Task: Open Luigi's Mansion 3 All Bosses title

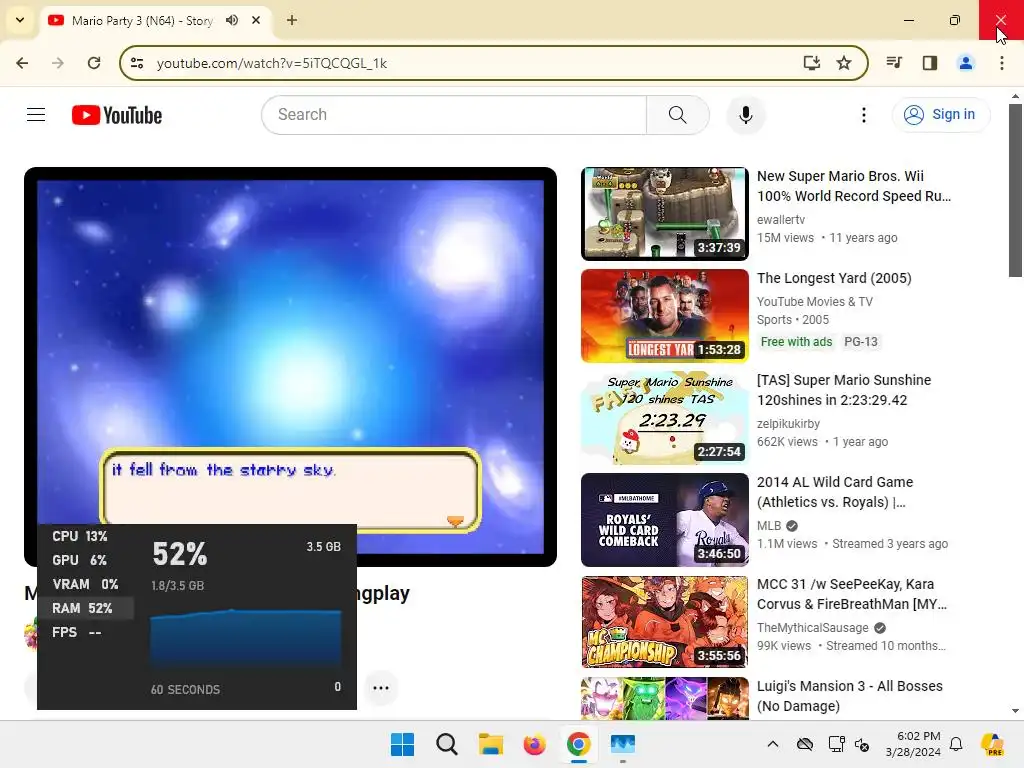Action: point(850,696)
